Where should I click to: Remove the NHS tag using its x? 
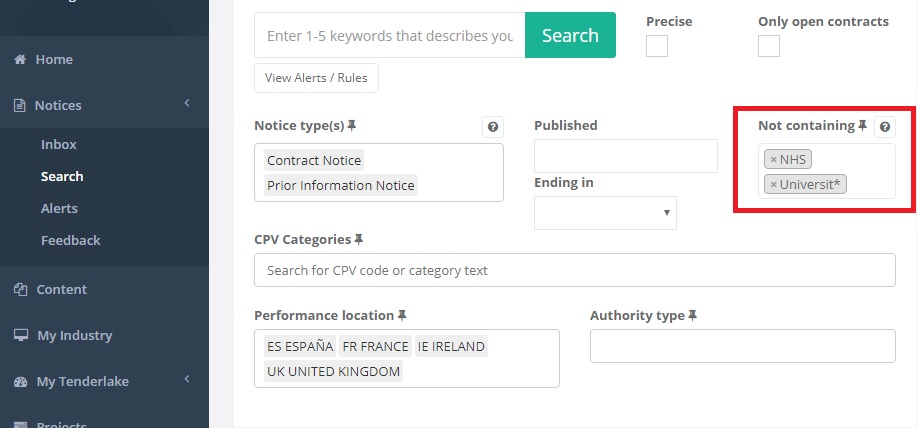click(x=773, y=159)
